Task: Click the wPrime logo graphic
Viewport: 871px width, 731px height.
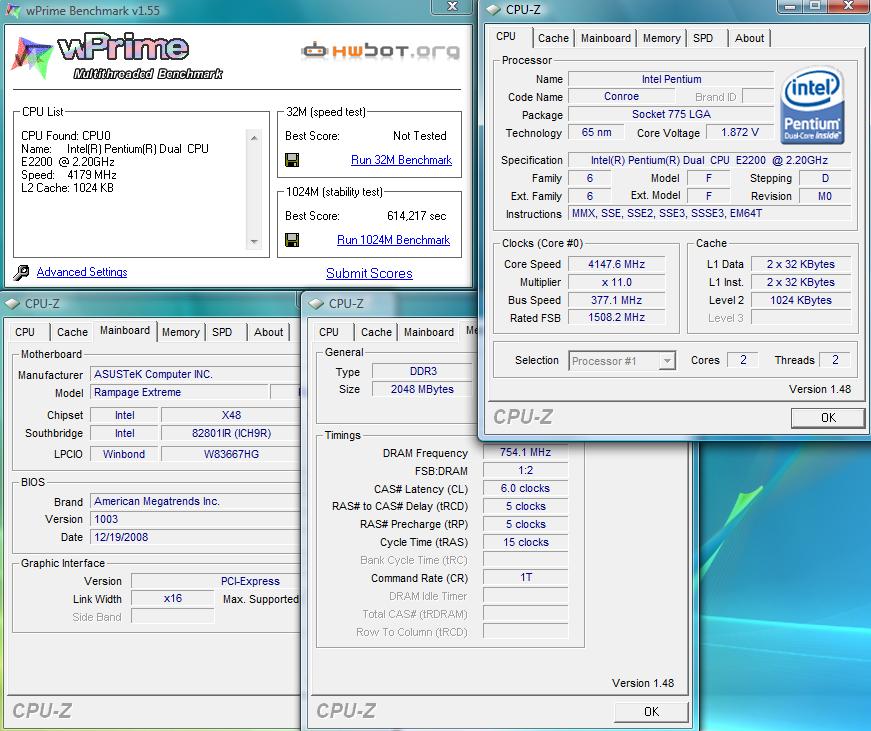Action: click(117, 57)
